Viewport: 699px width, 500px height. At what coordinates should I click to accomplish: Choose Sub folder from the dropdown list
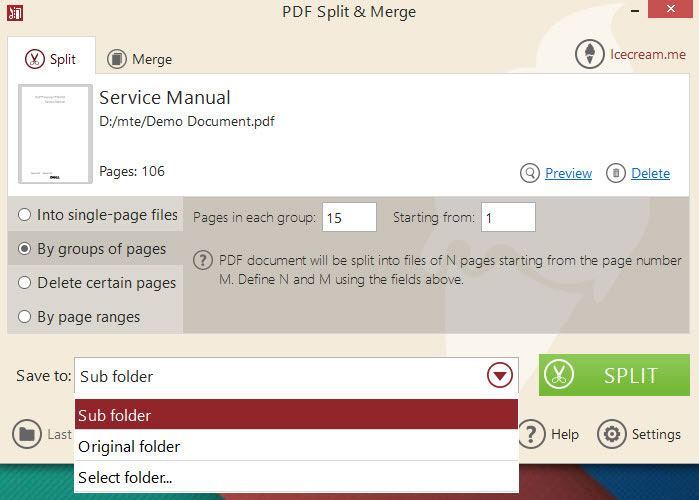(296, 415)
